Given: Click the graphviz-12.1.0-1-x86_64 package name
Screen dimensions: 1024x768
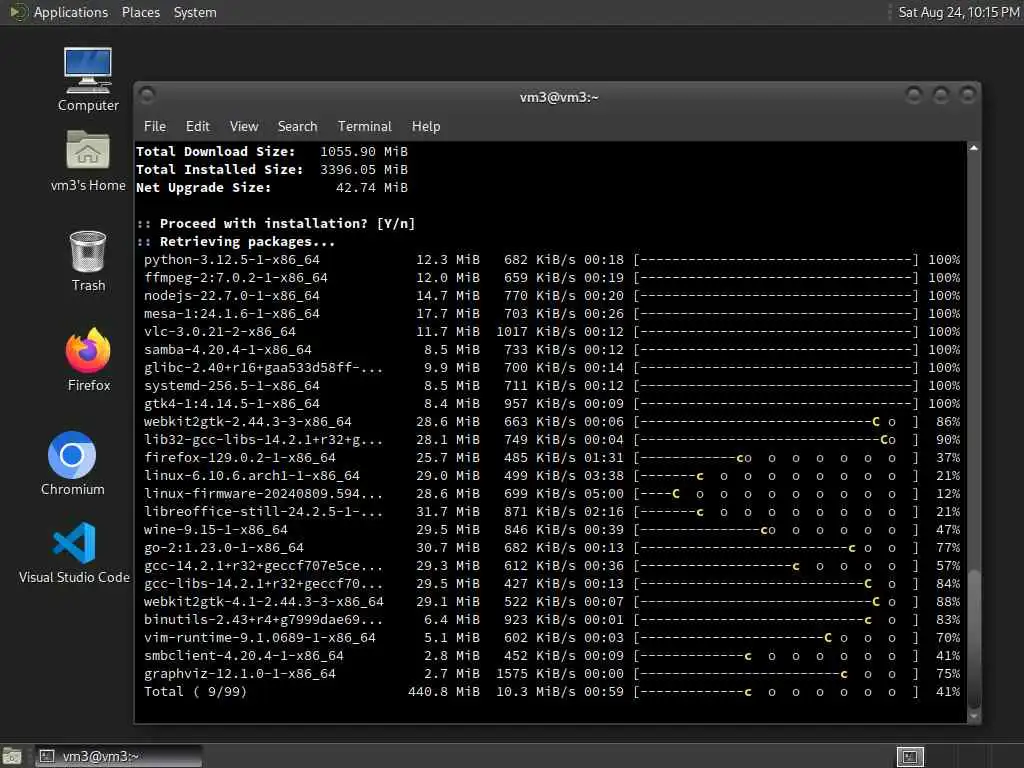Looking at the screenshot, I should (240, 673).
